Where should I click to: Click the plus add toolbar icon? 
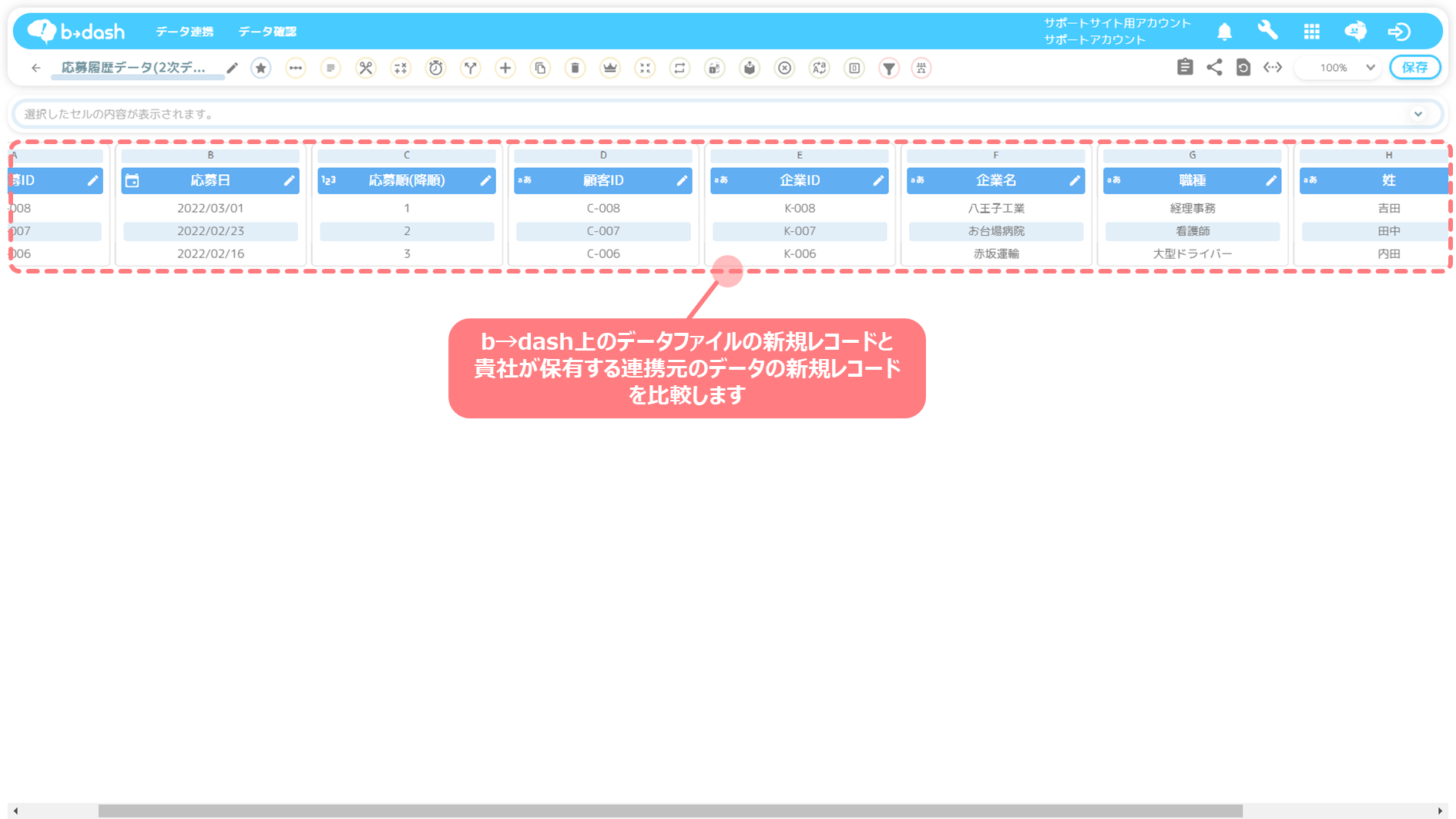pos(505,68)
